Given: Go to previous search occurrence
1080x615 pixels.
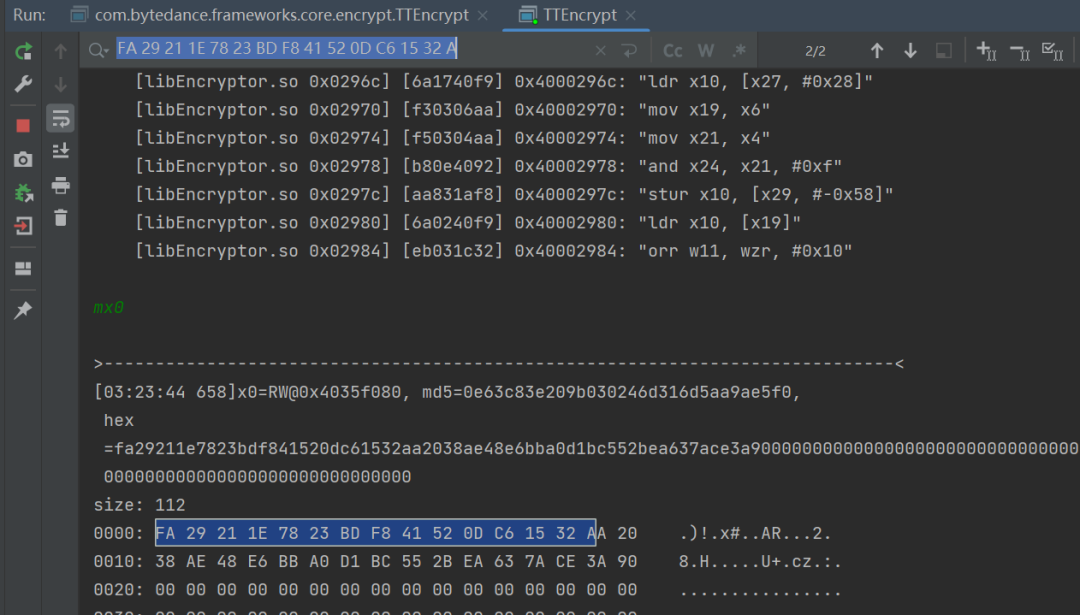Looking at the screenshot, I should 877,50.
